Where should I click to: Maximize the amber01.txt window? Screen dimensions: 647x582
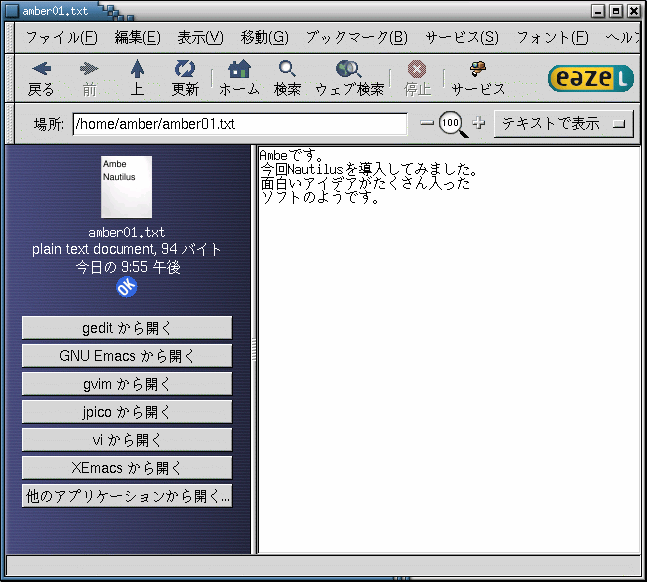coord(616,11)
